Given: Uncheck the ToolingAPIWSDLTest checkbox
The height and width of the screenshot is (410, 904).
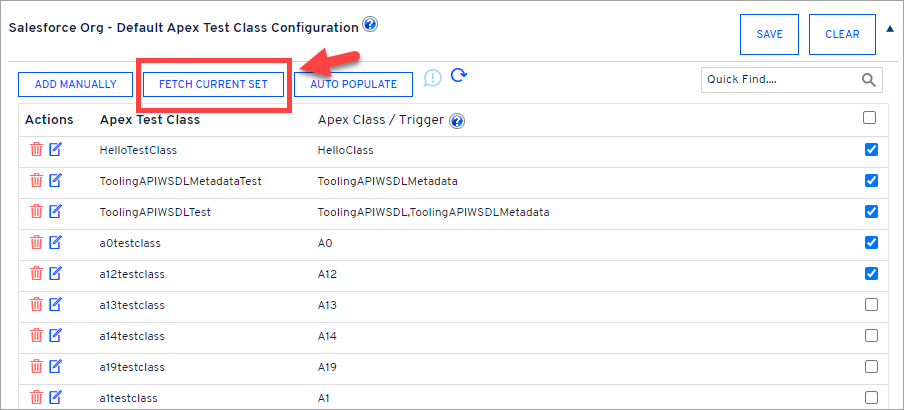Looking at the screenshot, I should 869,212.
